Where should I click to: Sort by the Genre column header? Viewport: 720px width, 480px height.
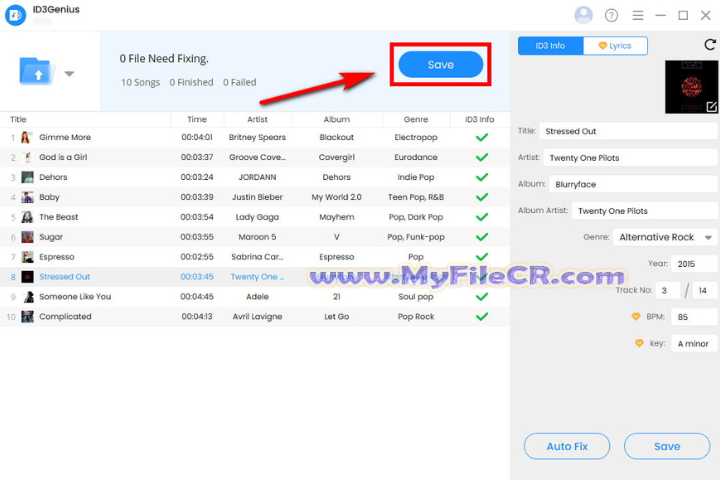click(416, 119)
